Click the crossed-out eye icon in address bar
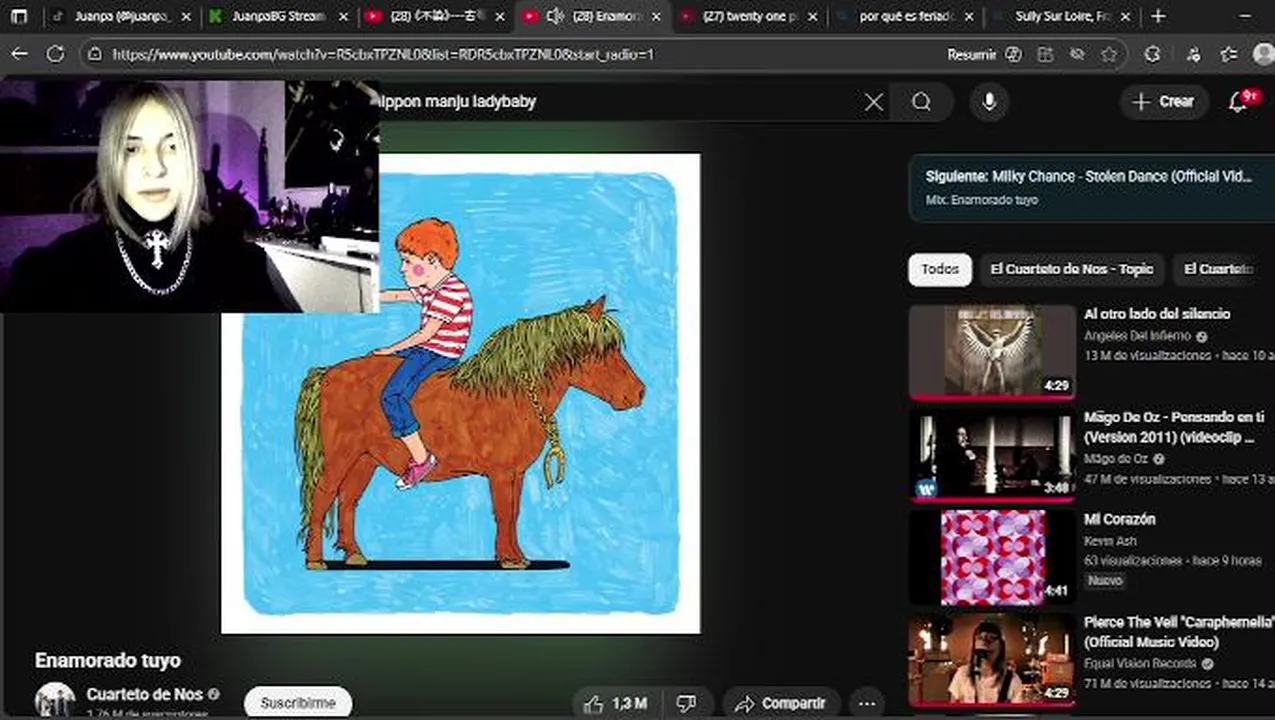The width and height of the screenshot is (1275, 720). (x=1077, y=54)
